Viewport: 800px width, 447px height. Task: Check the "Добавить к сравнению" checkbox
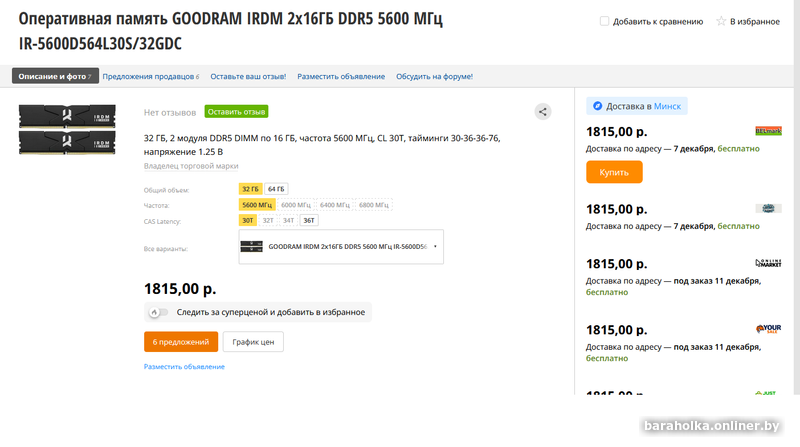coord(604,21)
